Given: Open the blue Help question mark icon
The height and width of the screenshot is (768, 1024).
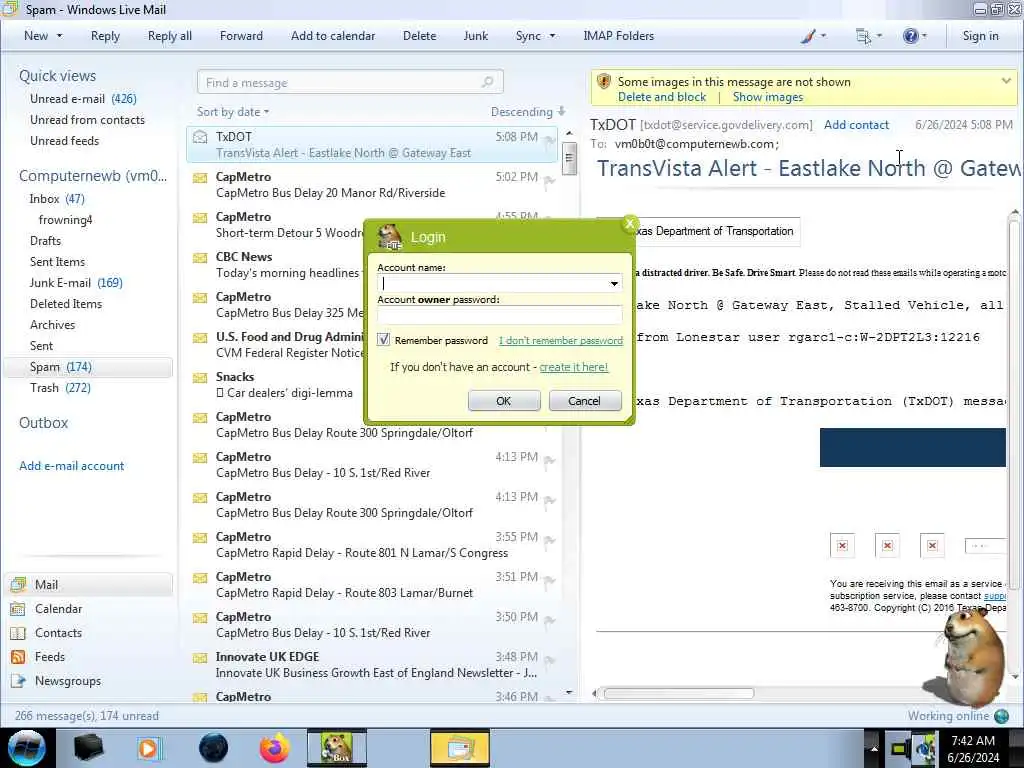Looking at the screenshot, I should click(910, 36).
